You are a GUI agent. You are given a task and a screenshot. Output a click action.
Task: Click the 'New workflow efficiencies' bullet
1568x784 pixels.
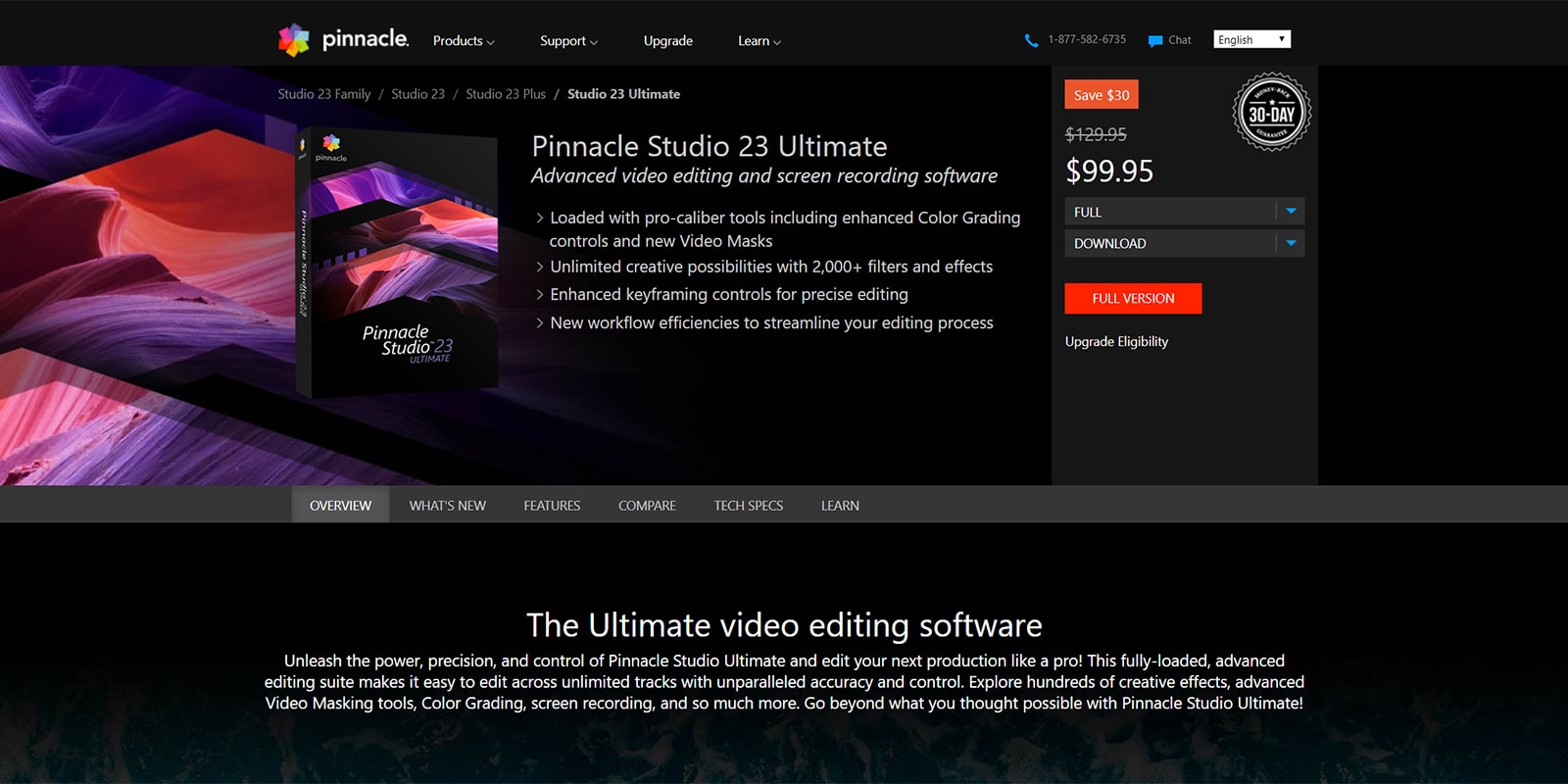coord(771,322)
